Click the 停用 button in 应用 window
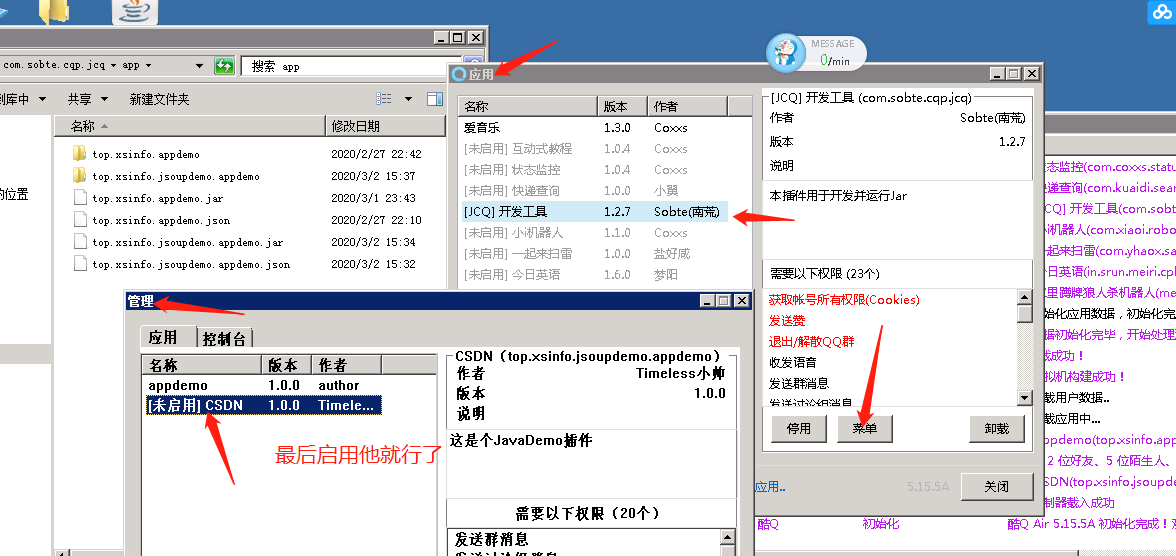Screen dimensions: 1176x556 click(799, 428)
